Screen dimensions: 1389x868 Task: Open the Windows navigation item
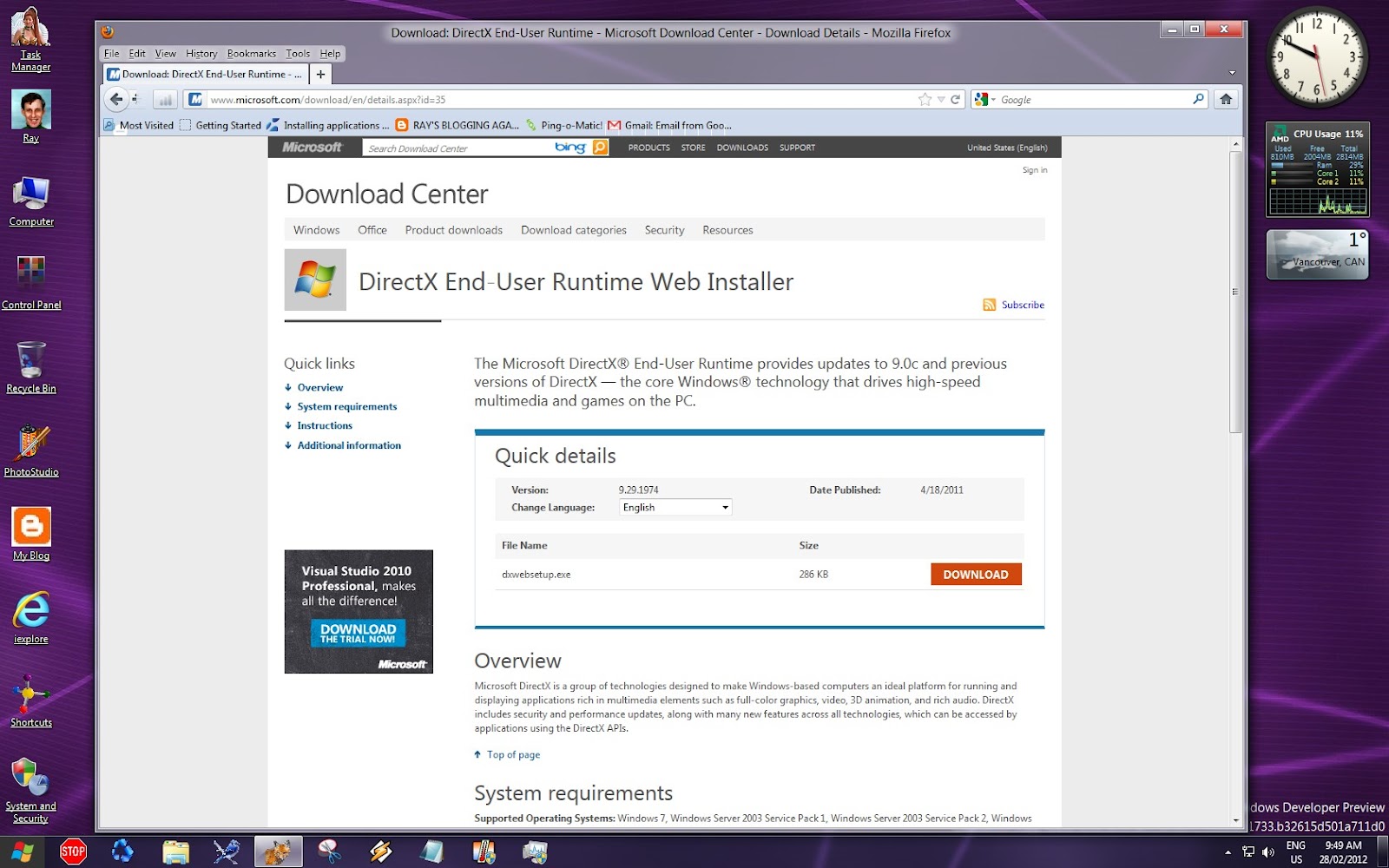click(x=316, y=230)
